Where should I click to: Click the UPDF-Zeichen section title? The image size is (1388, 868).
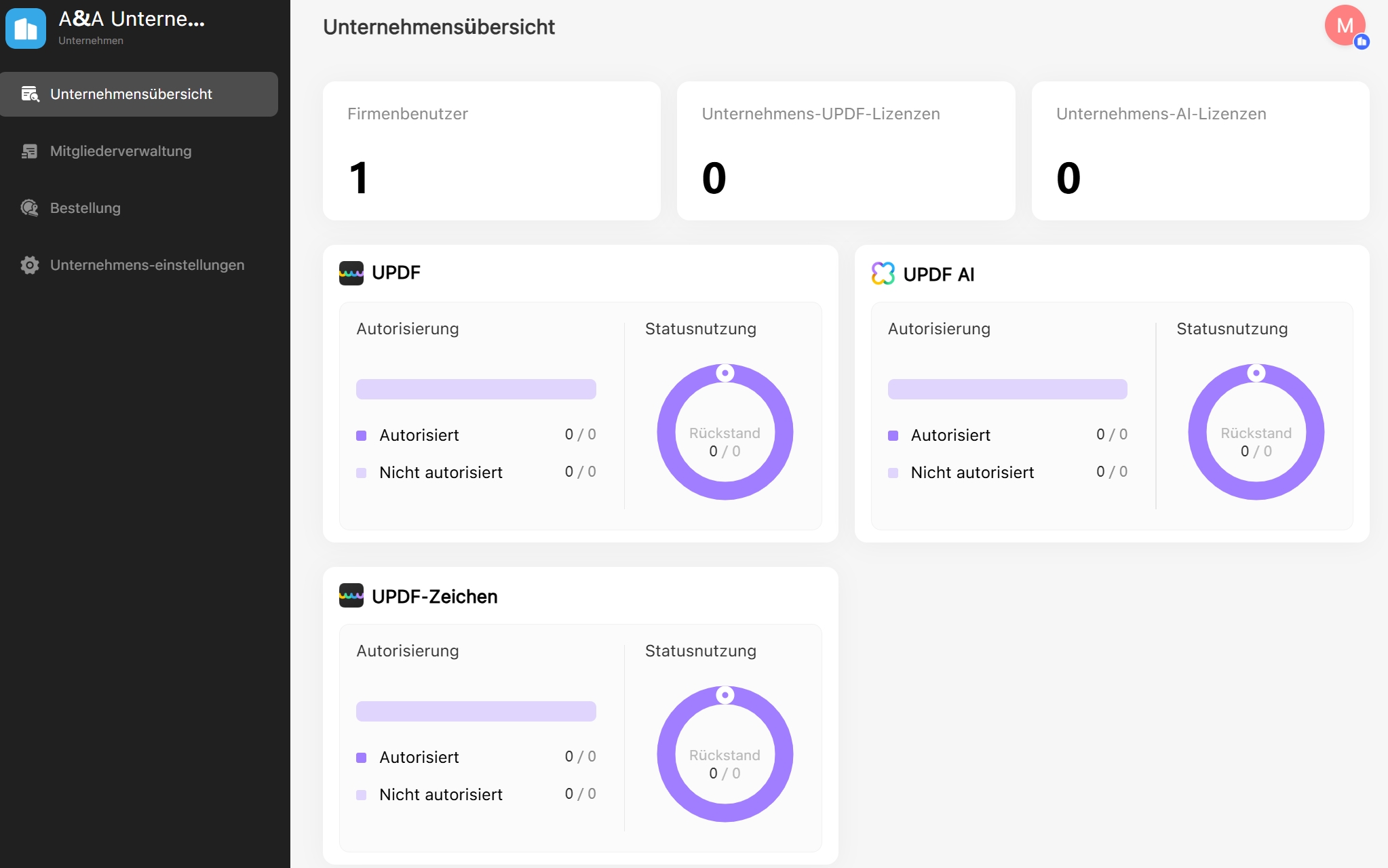coord(435,596)
